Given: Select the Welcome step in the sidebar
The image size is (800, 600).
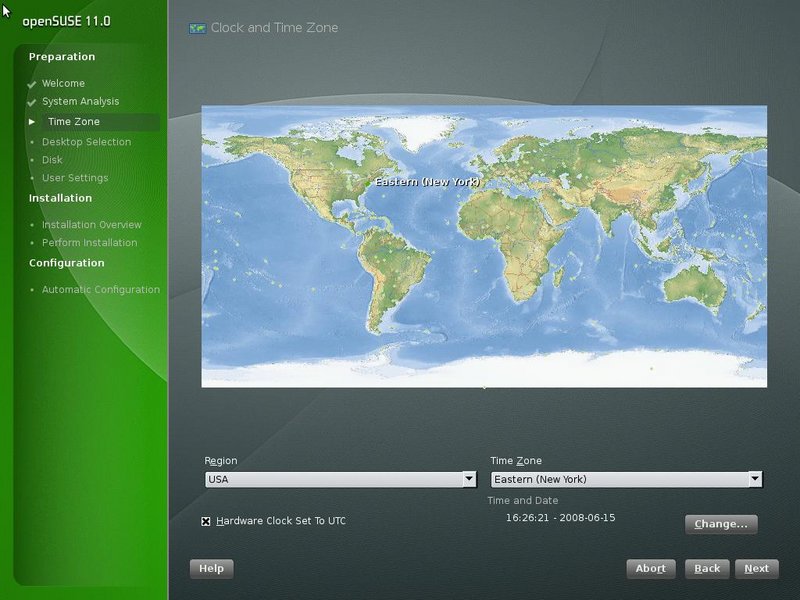Looking at the screenshot, I should pos(63,83).
